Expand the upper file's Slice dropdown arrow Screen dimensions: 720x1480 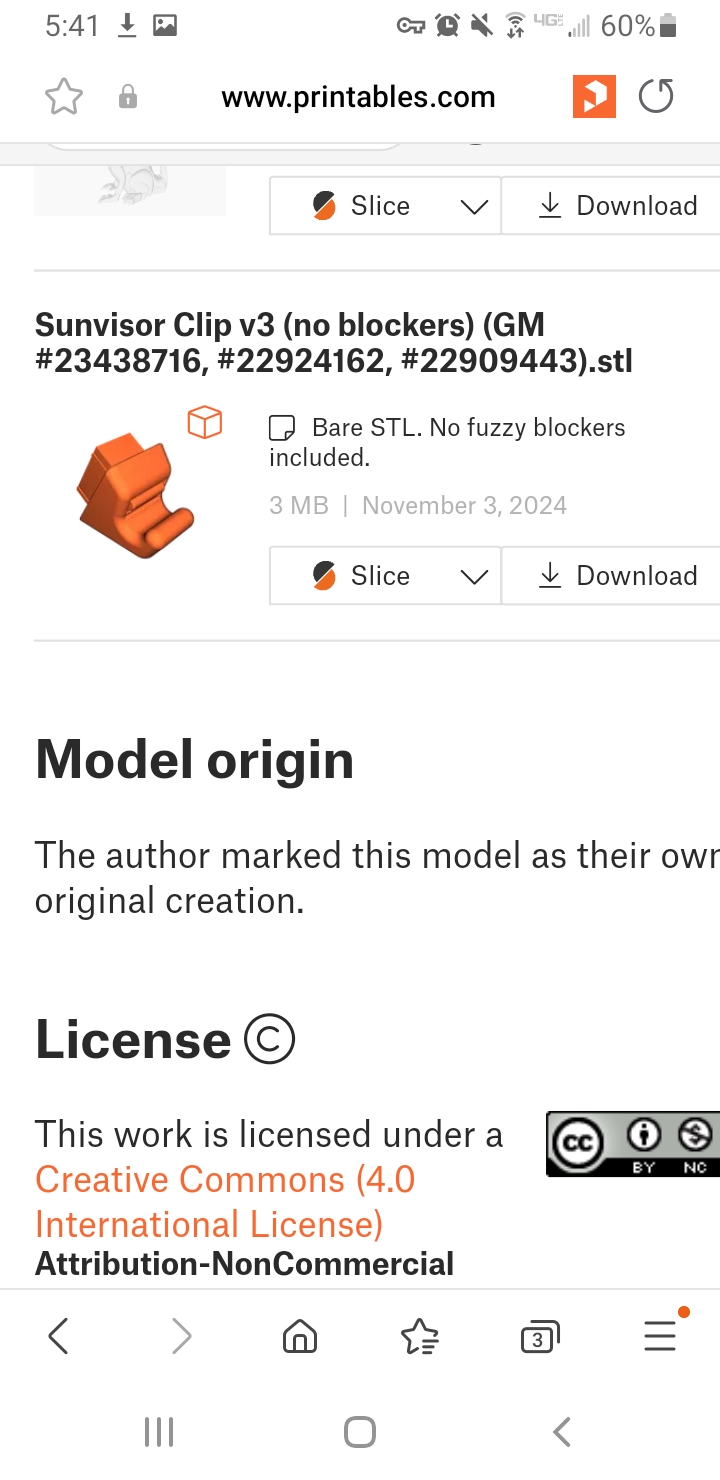474,206
